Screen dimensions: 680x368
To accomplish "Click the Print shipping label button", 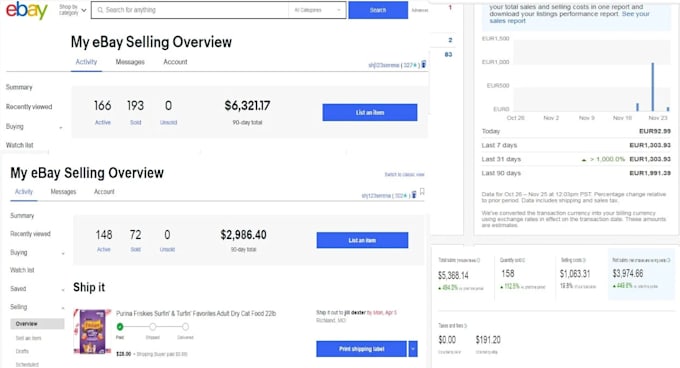I will (361, 349).
